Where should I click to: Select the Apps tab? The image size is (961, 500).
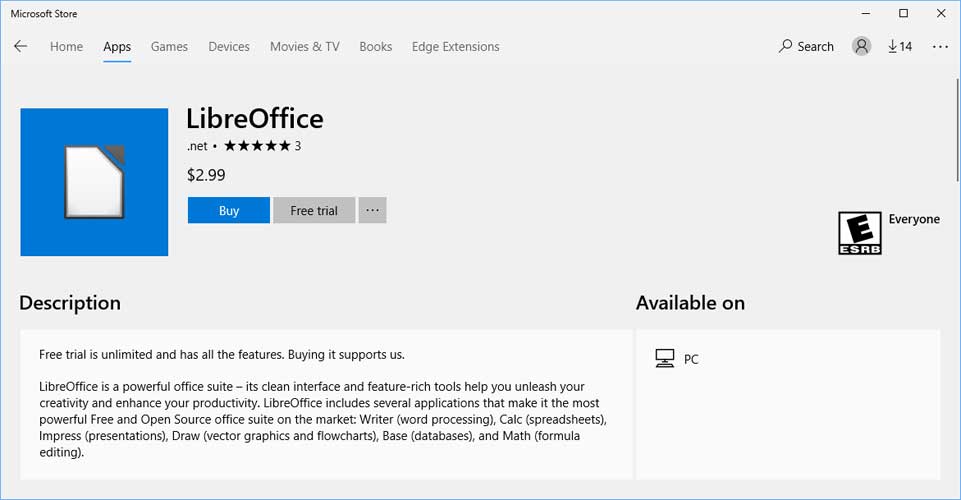pyautogui.click(x=117, y=47)
